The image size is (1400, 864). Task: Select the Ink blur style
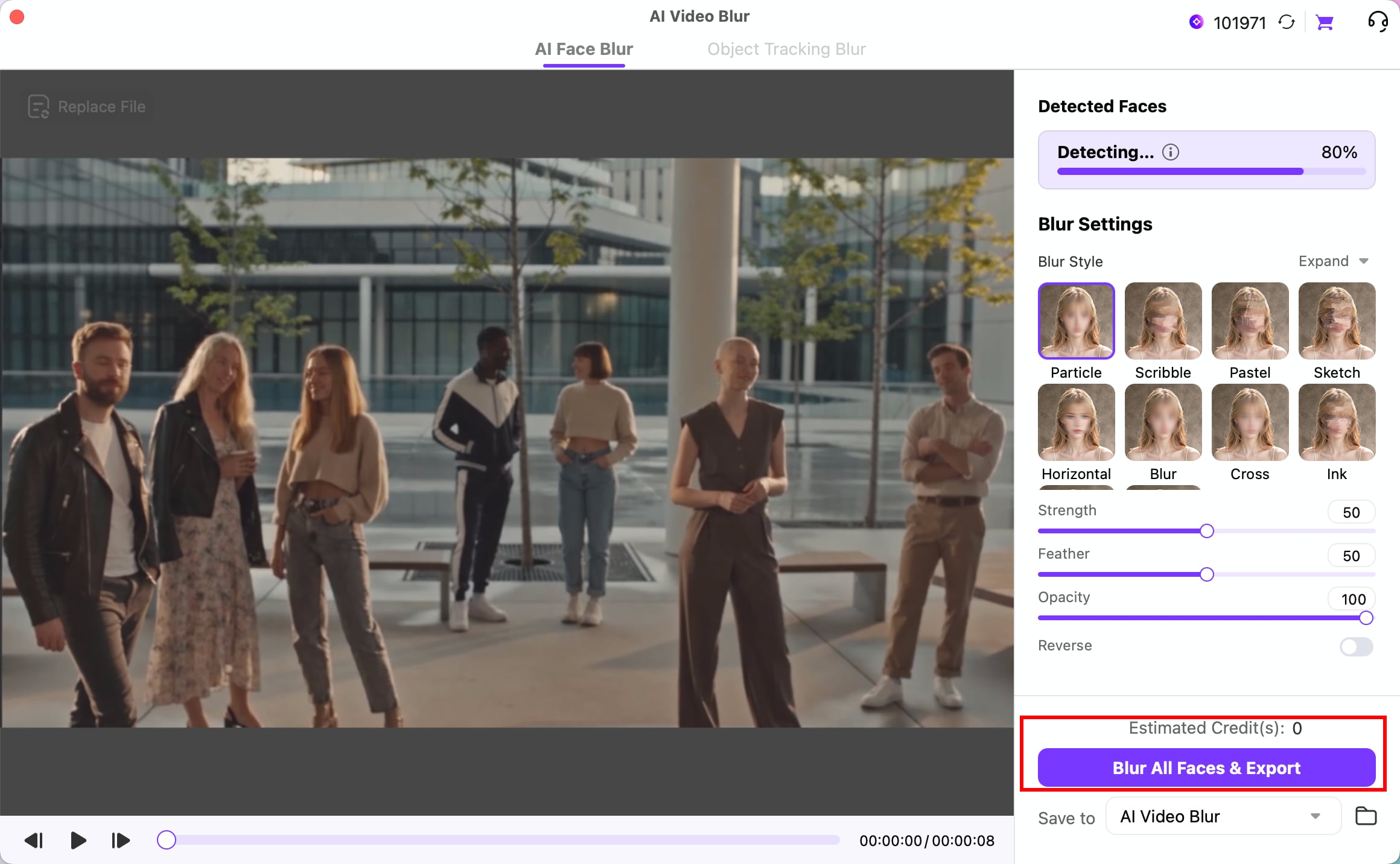1337,422
